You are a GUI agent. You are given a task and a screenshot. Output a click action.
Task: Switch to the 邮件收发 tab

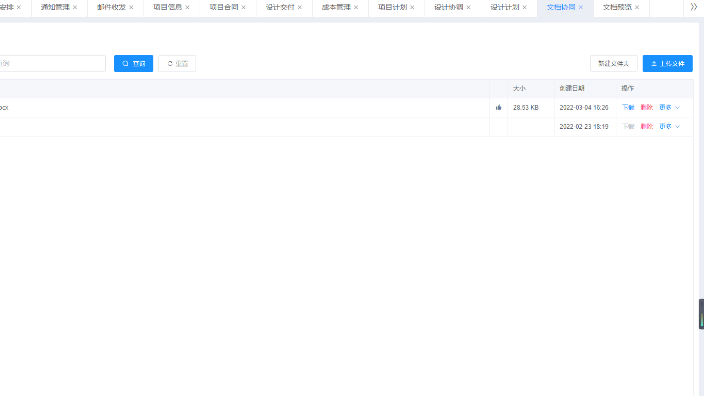click(x=111, y=7)
